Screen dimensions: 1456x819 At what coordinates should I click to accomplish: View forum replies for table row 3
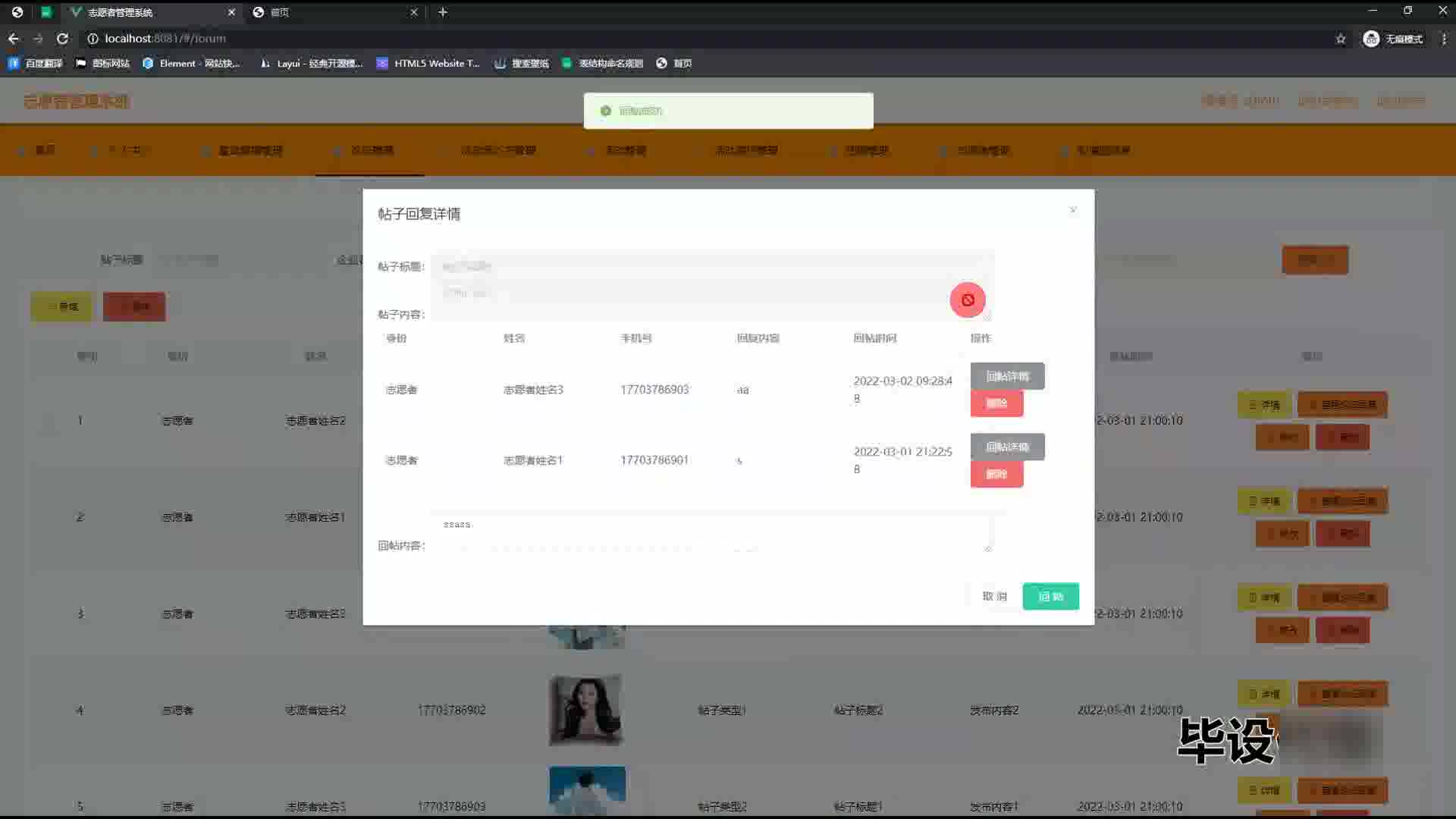[1342, 598]
